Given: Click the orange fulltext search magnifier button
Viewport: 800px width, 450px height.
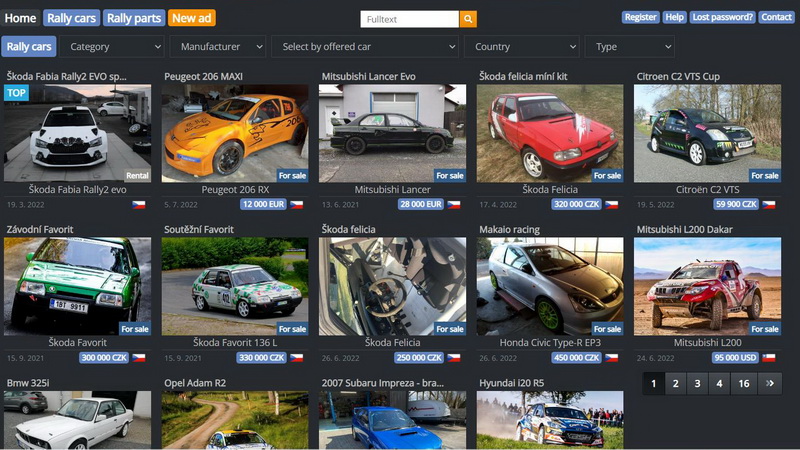Looking at the screenshot, I should point(468,19).
